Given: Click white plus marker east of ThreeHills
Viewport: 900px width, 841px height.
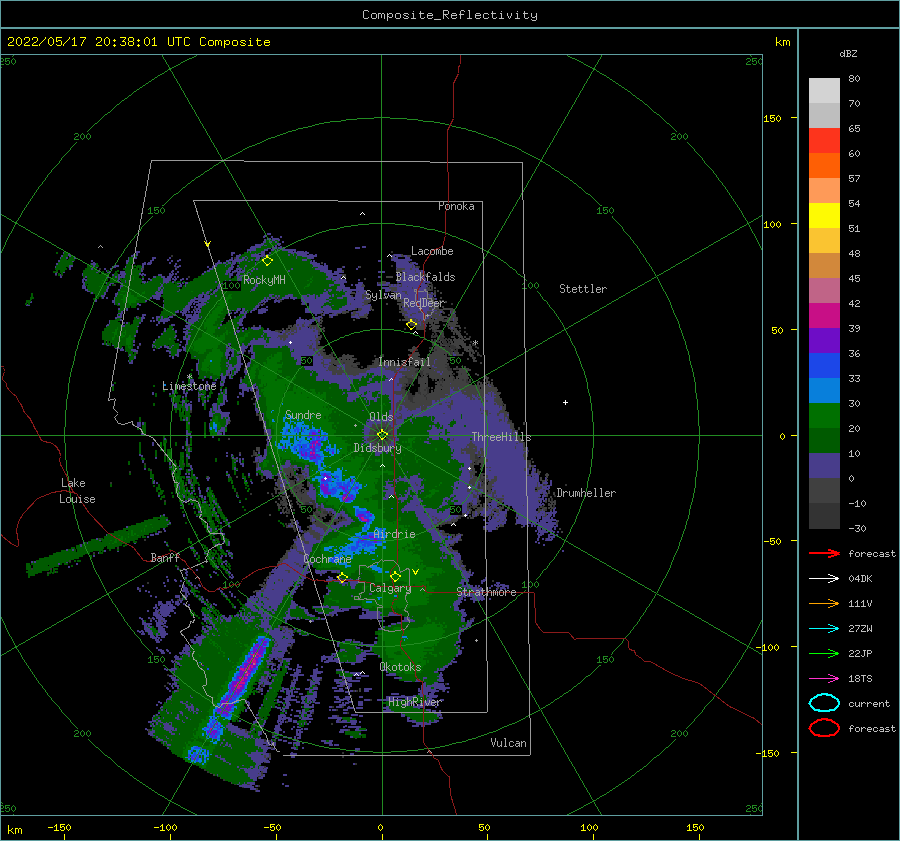Looking at the screenshot, I should [x=565, y=402].
